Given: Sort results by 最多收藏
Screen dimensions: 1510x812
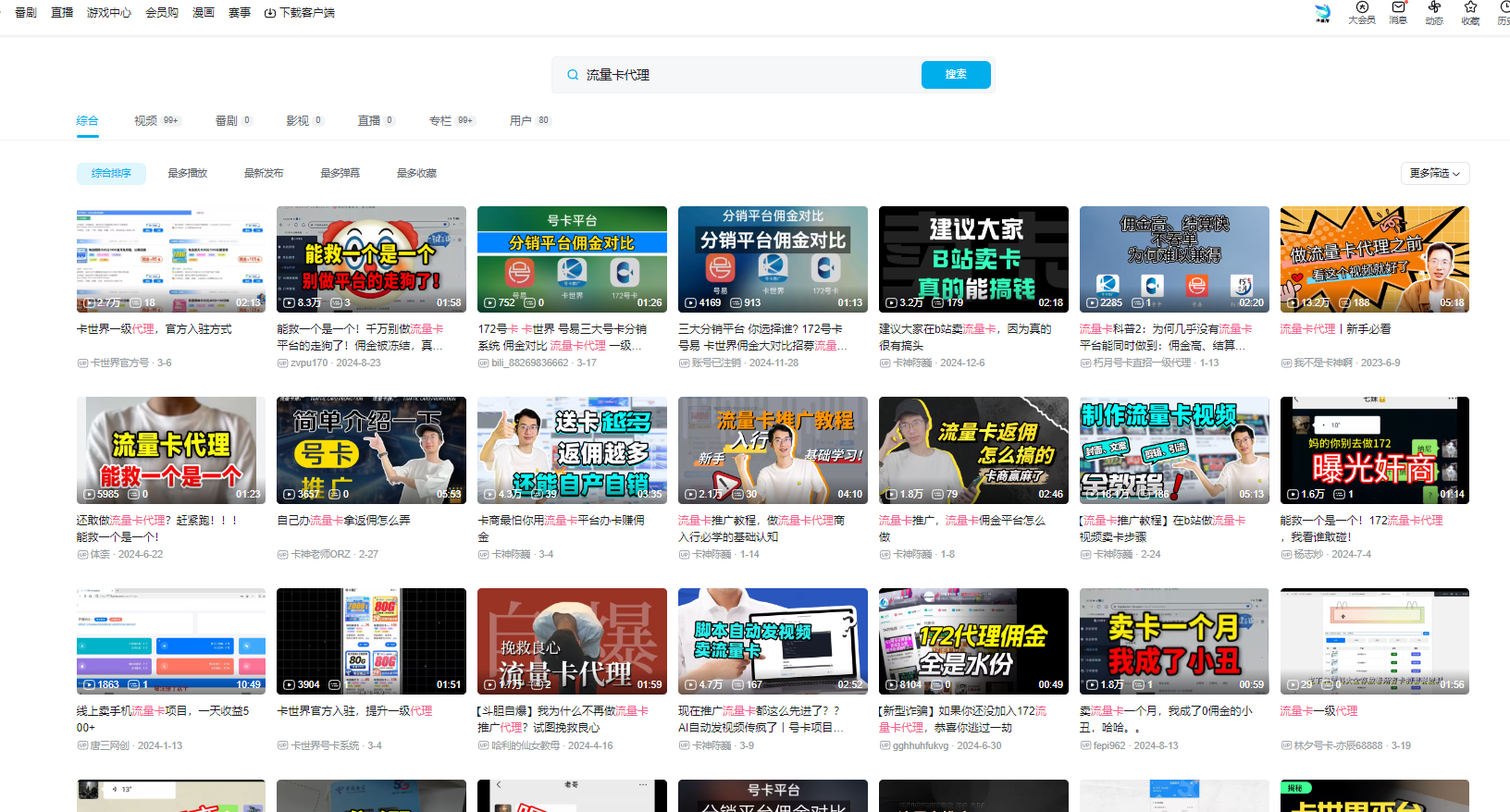Looking at the screenshot, I should [x=416, y=173].
